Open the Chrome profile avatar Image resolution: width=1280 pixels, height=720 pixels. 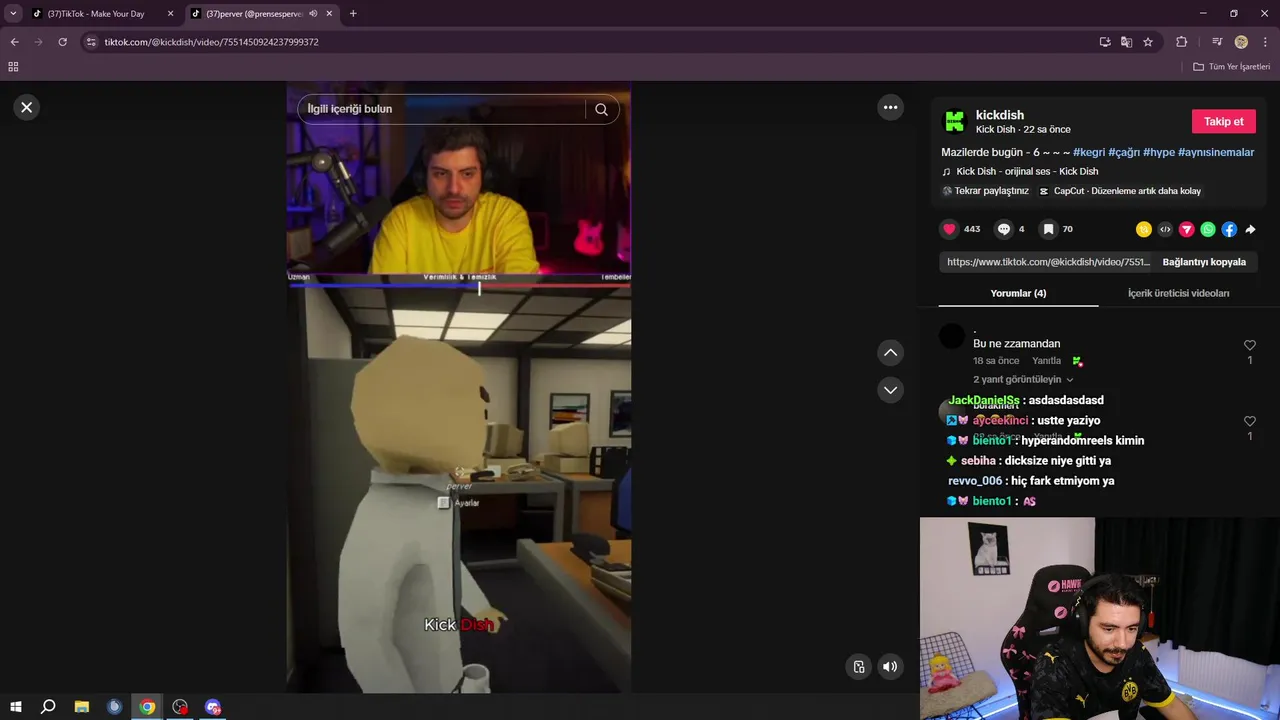tap(1241, 42)
